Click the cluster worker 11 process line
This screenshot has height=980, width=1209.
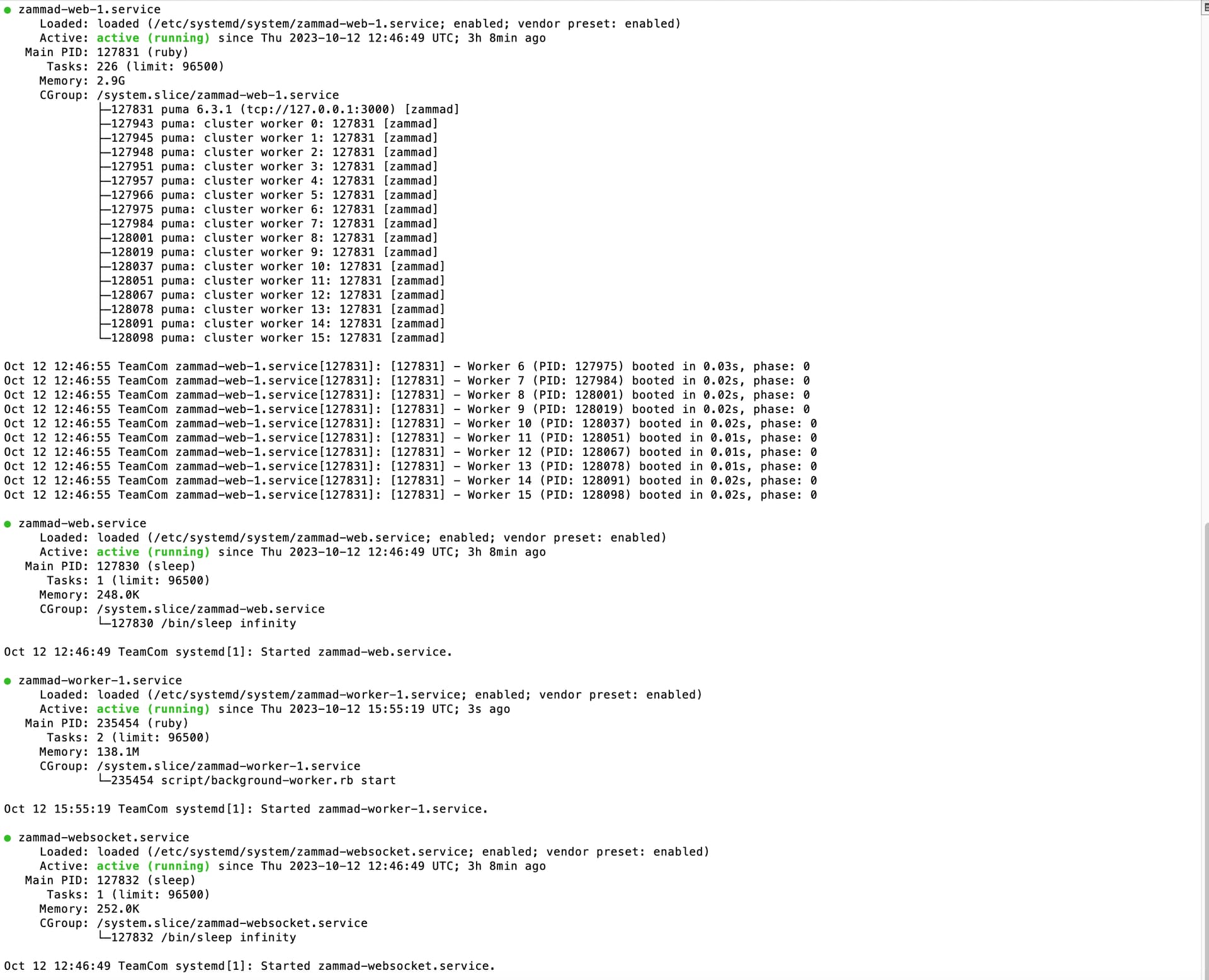273,281
